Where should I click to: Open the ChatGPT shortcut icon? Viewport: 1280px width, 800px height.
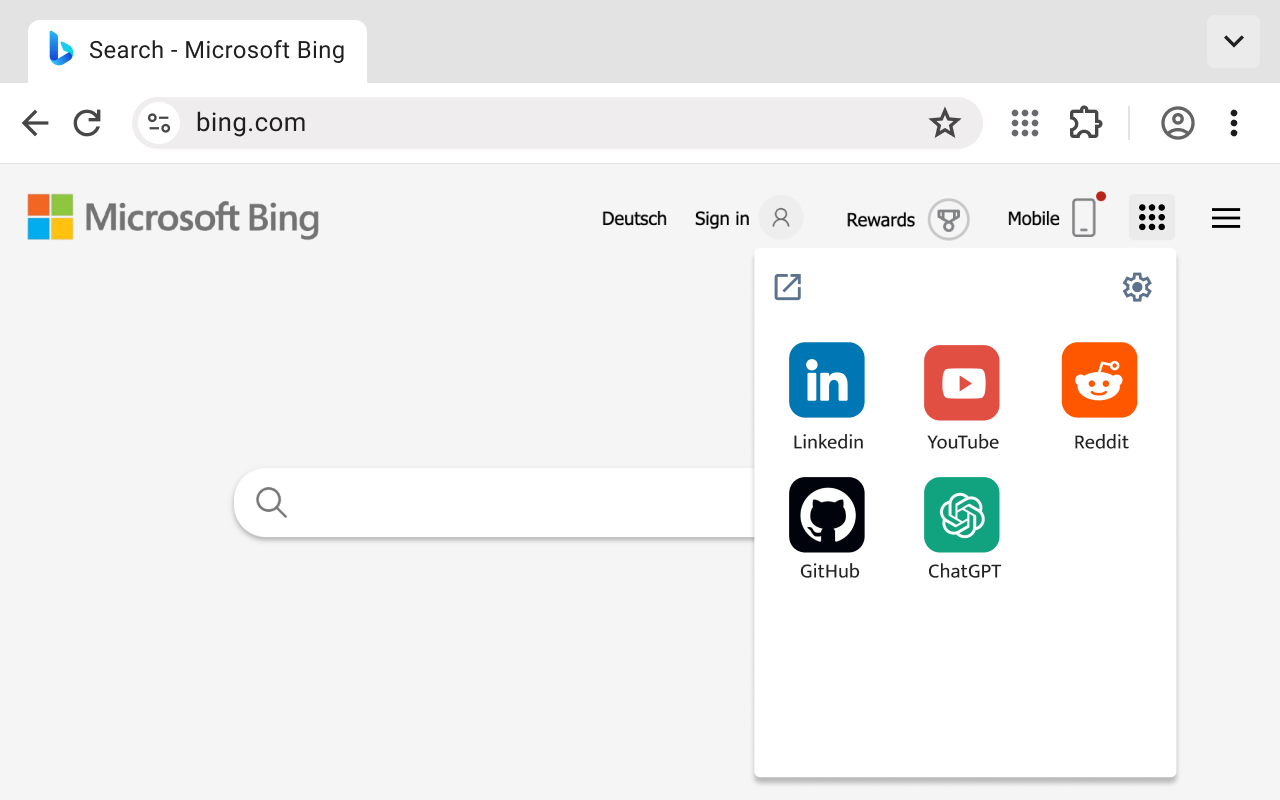[x=962, y=515]
